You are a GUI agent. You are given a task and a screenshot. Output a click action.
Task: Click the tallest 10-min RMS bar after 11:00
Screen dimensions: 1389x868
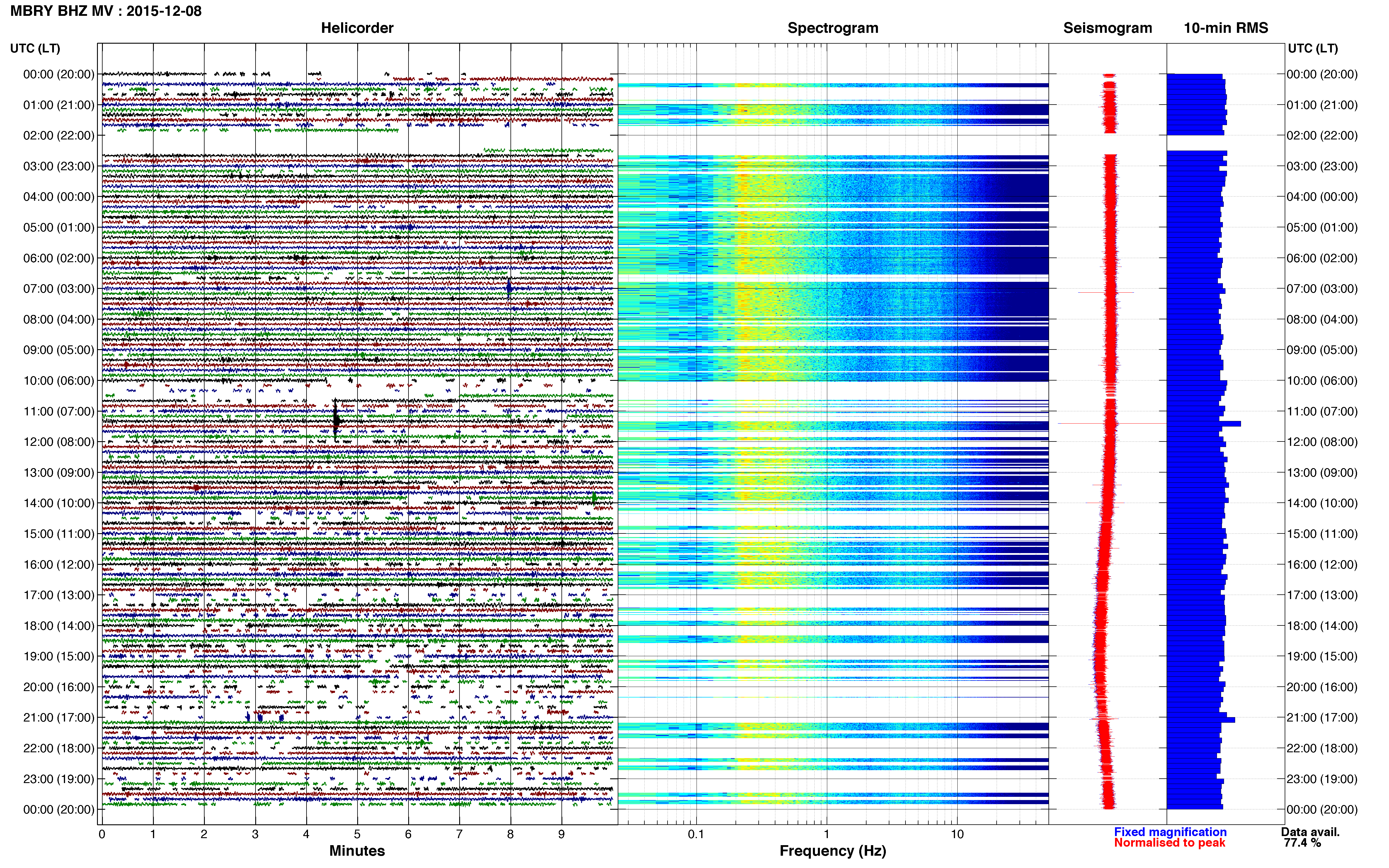click(1204, 424)
